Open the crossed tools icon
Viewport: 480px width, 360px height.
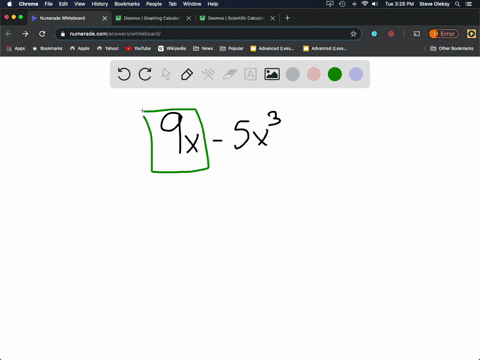coord(208,74)
